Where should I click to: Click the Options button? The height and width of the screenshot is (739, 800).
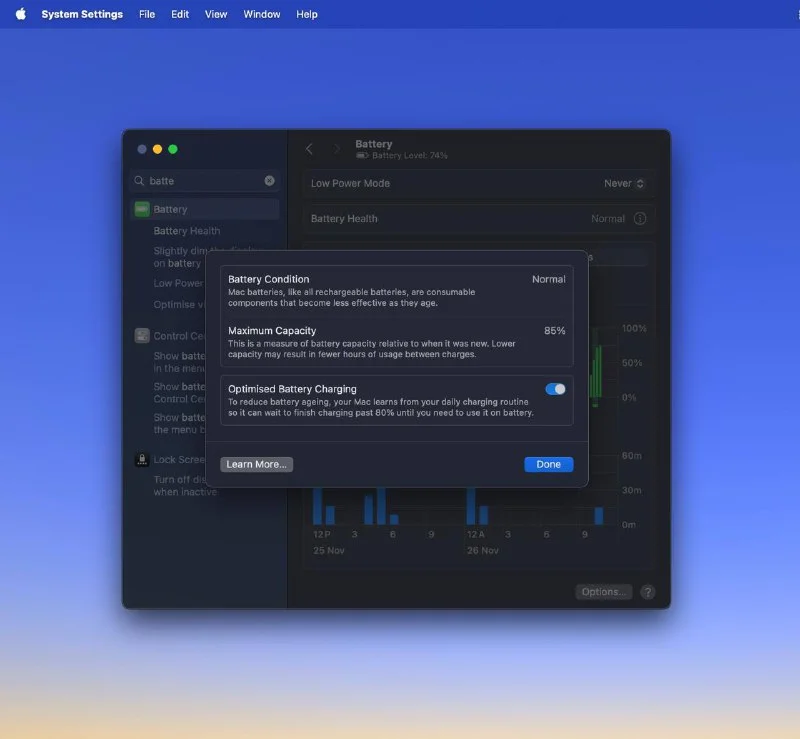pos(604,592)
